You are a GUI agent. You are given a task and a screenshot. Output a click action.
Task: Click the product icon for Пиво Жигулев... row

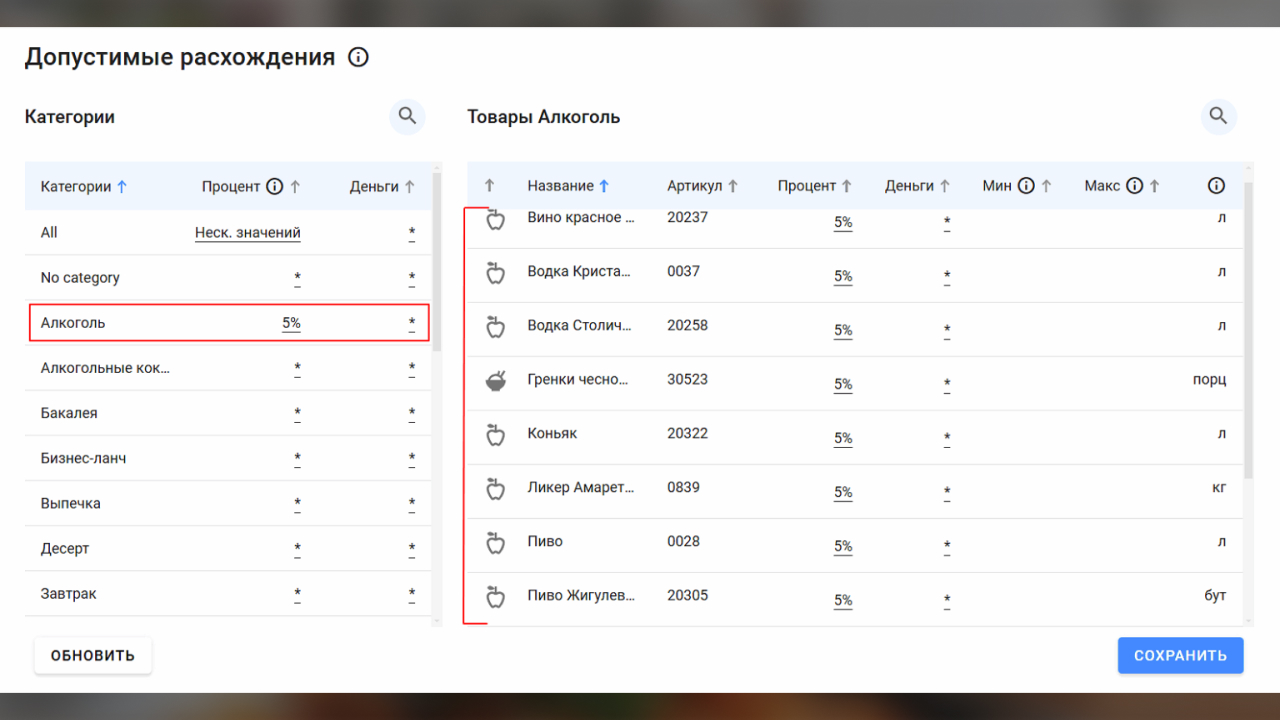coord(495,597)
